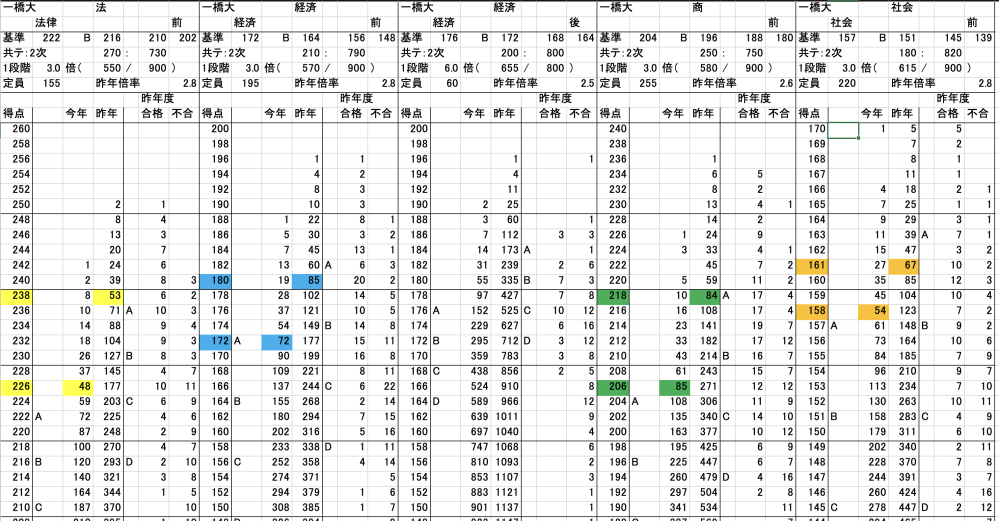Select the cell containing 1121
This screenshot has width=999, height=521.
pos(506,493)
